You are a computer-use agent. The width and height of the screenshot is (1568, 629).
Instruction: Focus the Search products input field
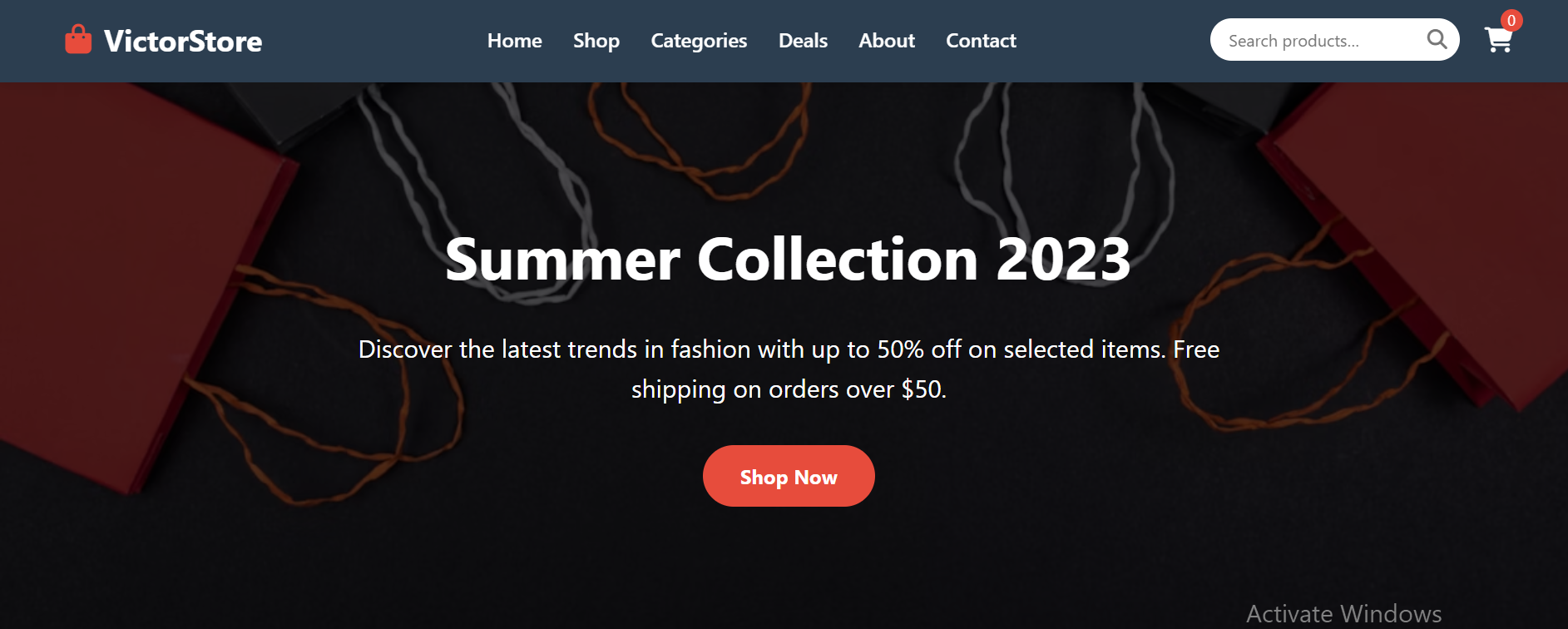(x=1323, y=40)
